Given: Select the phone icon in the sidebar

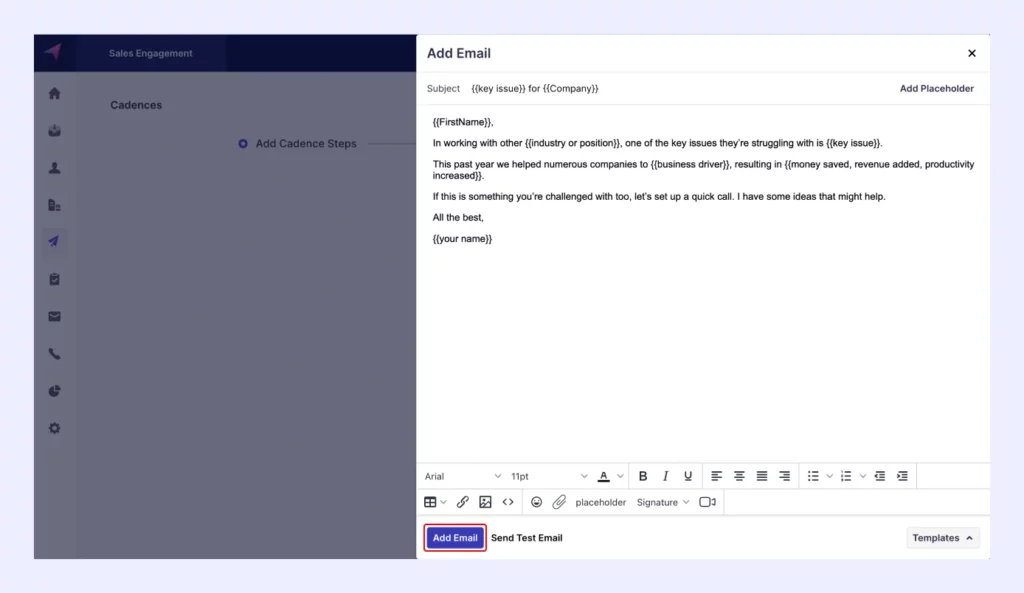Looking at the screenshot, I should pyautogui.click(x=53, y=353).
